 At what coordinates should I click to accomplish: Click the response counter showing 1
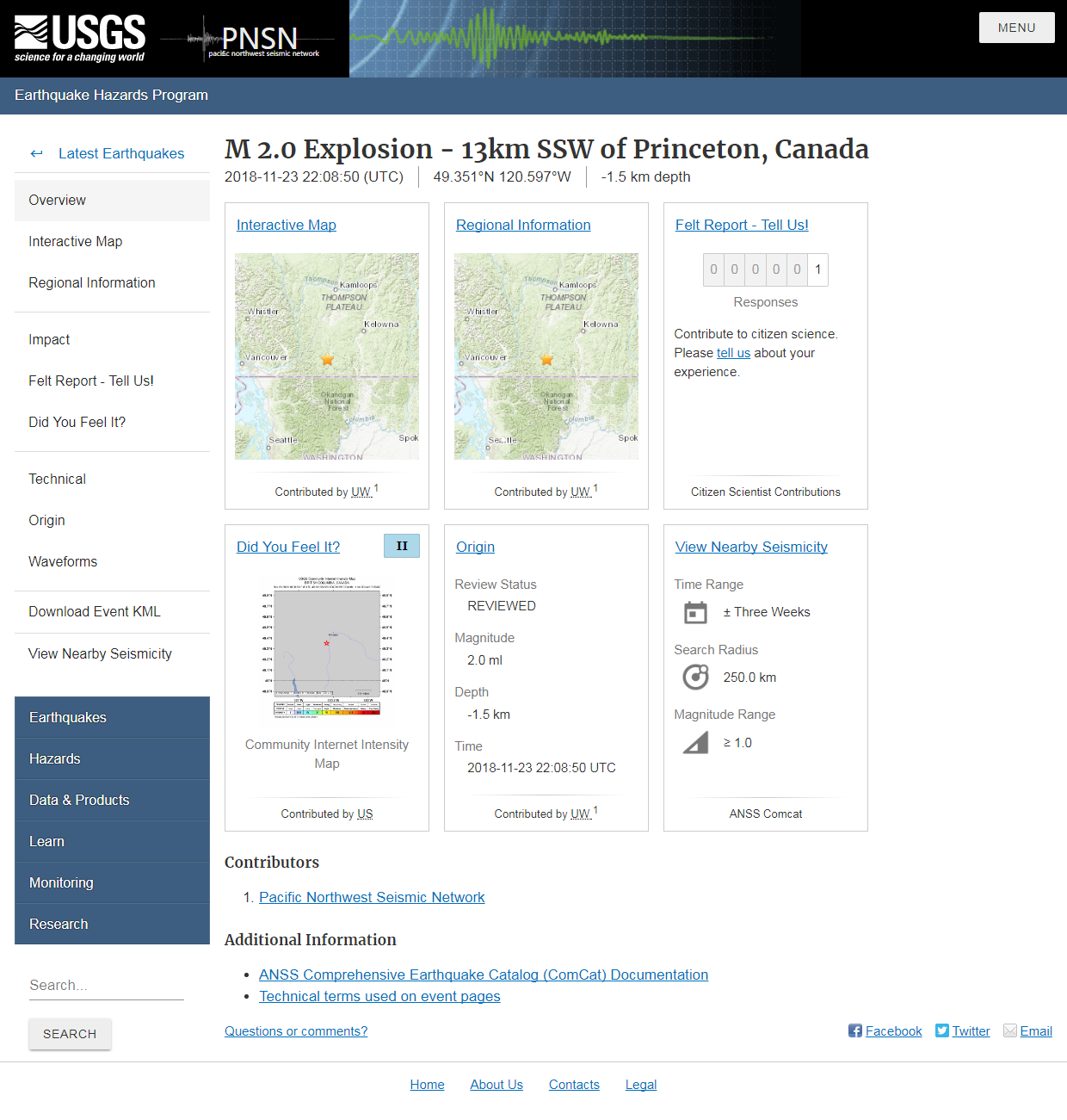817,269
